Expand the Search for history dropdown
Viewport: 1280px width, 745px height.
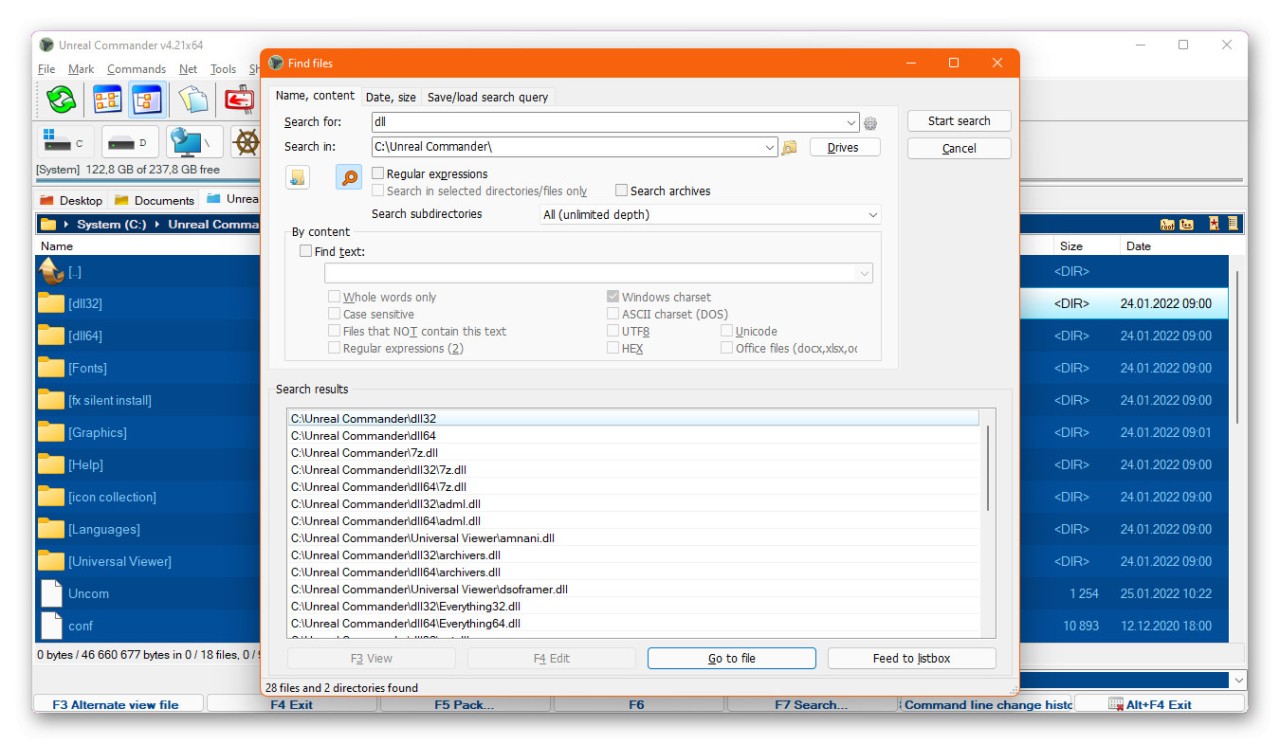tap(851, 123)
